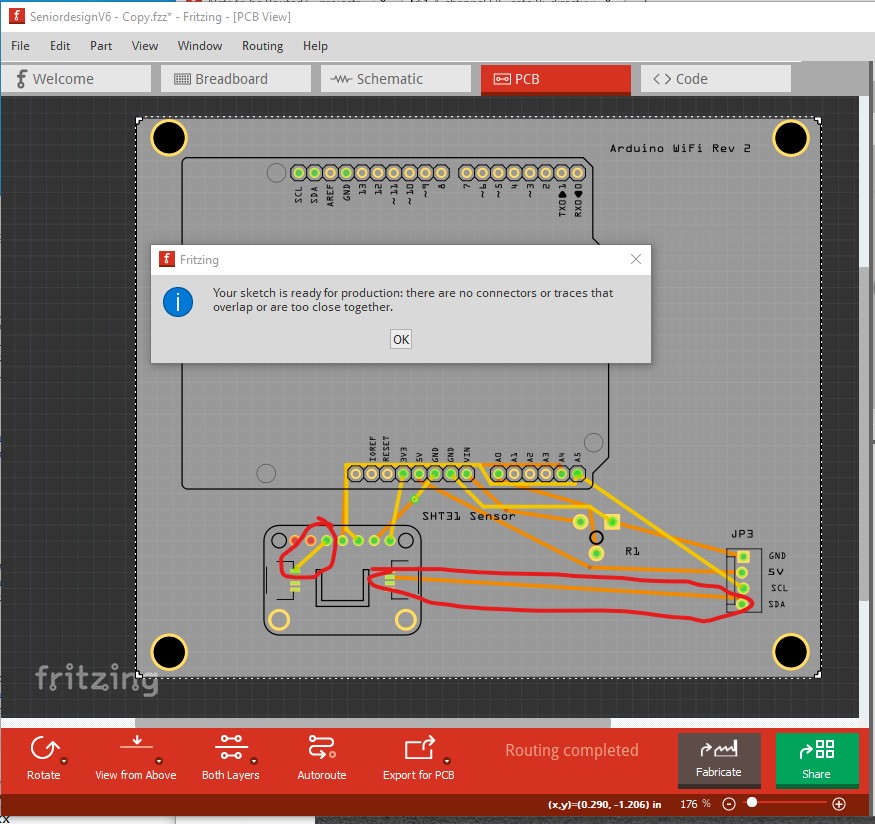Open the Help menu

pos(315,46)
